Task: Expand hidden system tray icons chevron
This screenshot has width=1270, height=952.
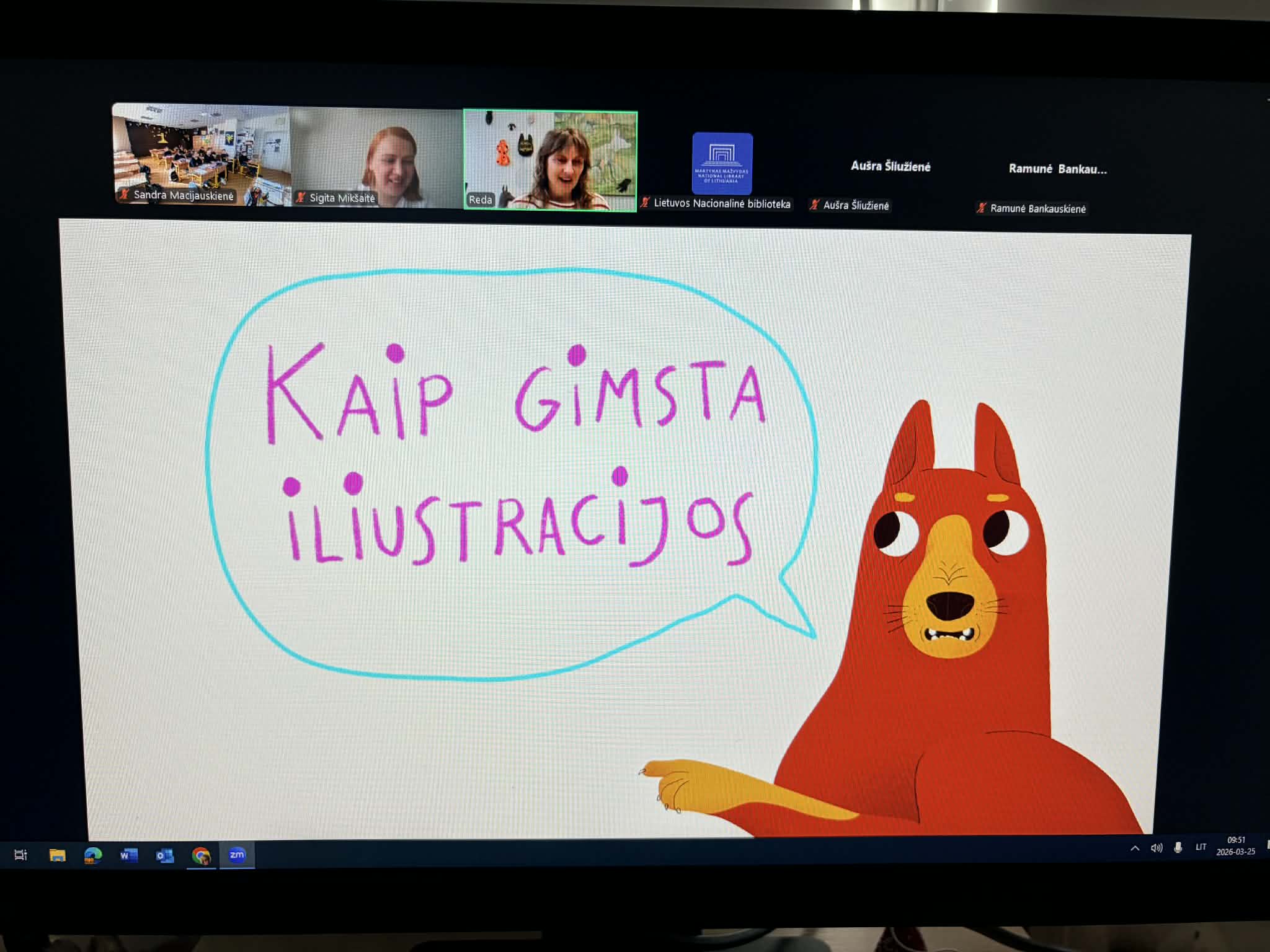Action: click(x=1135, y=848)
